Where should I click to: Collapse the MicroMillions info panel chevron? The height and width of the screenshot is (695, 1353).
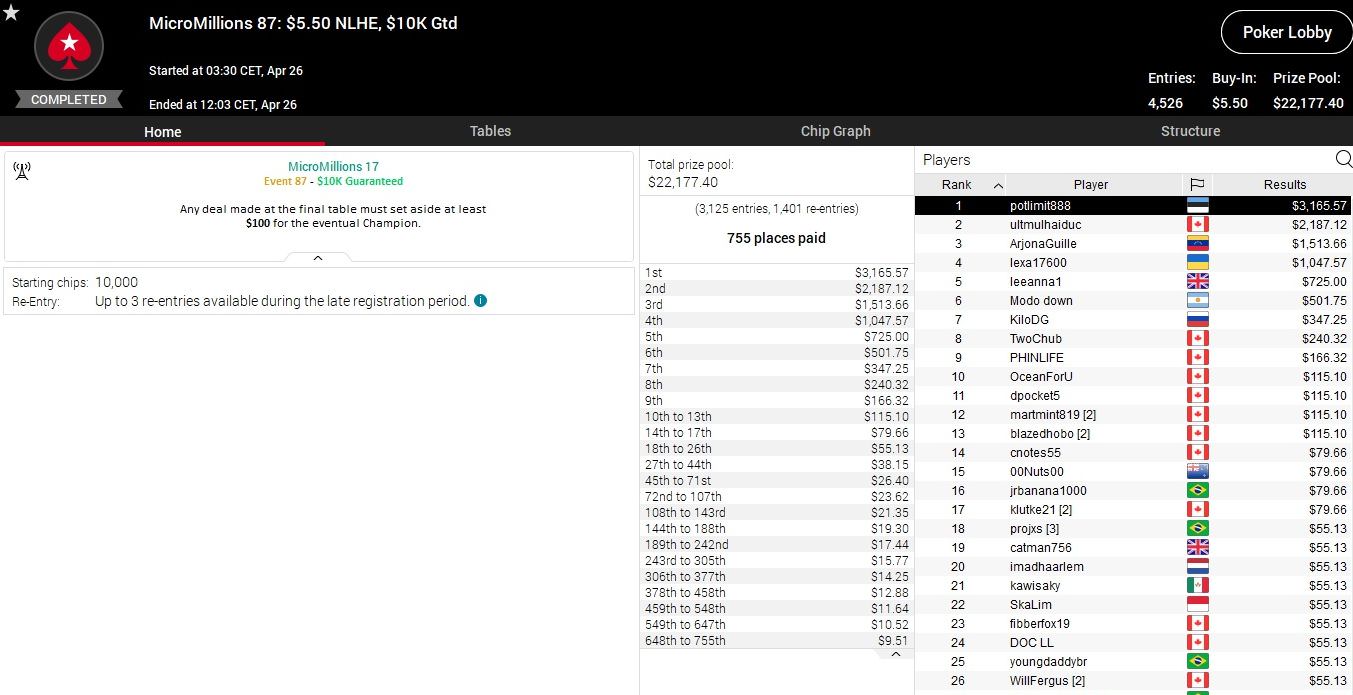[x=318, y=258]
